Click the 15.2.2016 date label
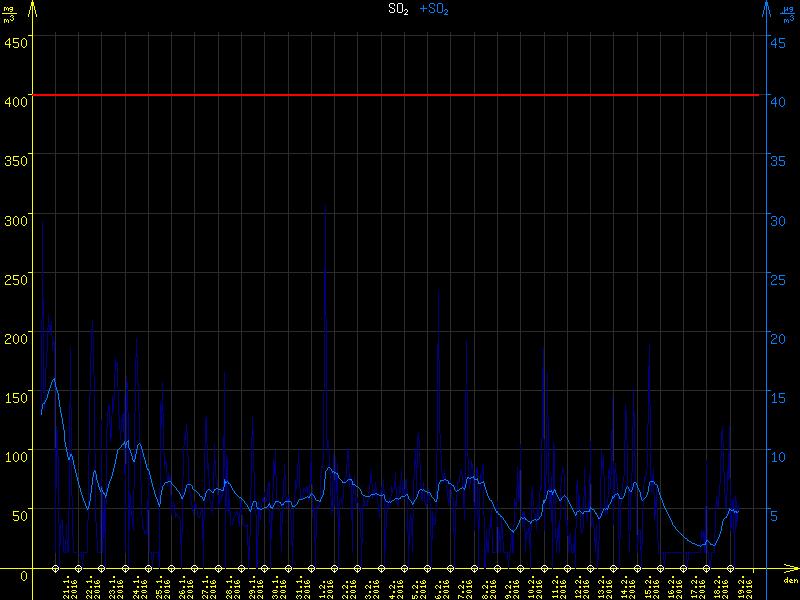Viewport: 800px width, 600px height. coord(648,587)
